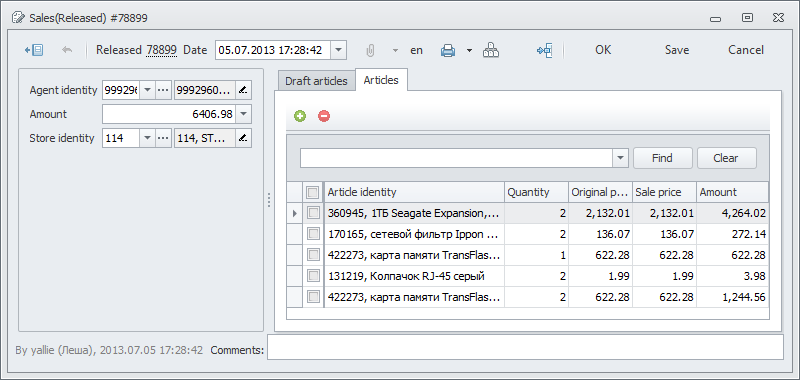Check the checkbox for 1,244.56 TransFlash row

(313, 297)
